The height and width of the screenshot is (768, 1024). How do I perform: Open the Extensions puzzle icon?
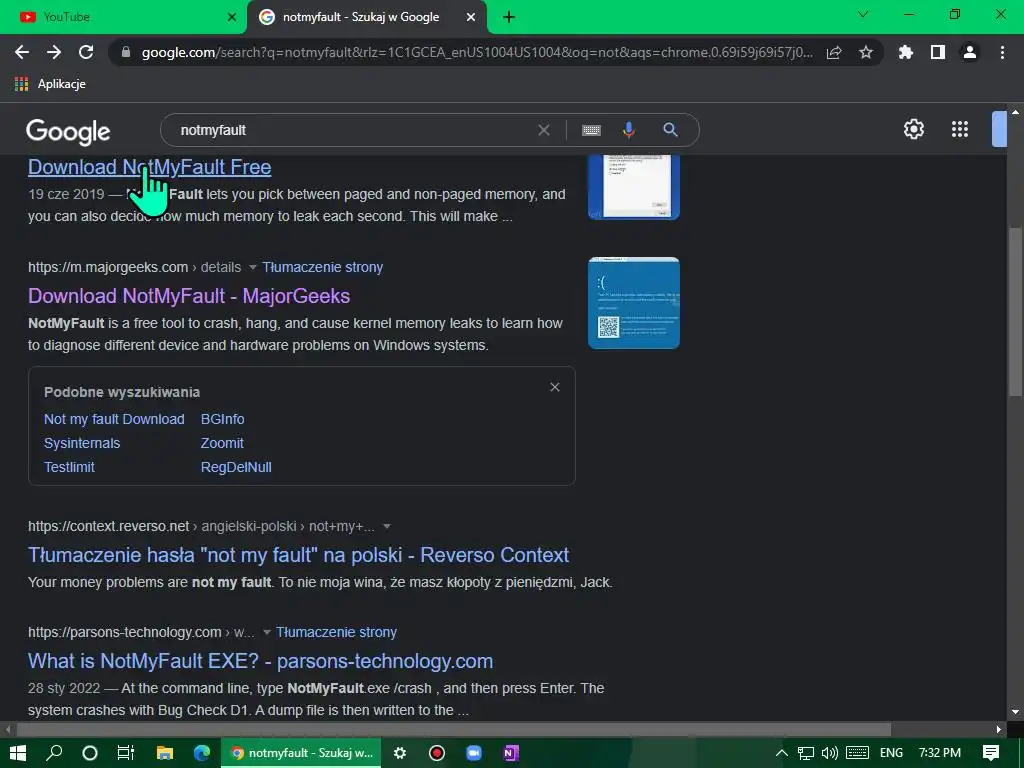[x=906, y=52]
